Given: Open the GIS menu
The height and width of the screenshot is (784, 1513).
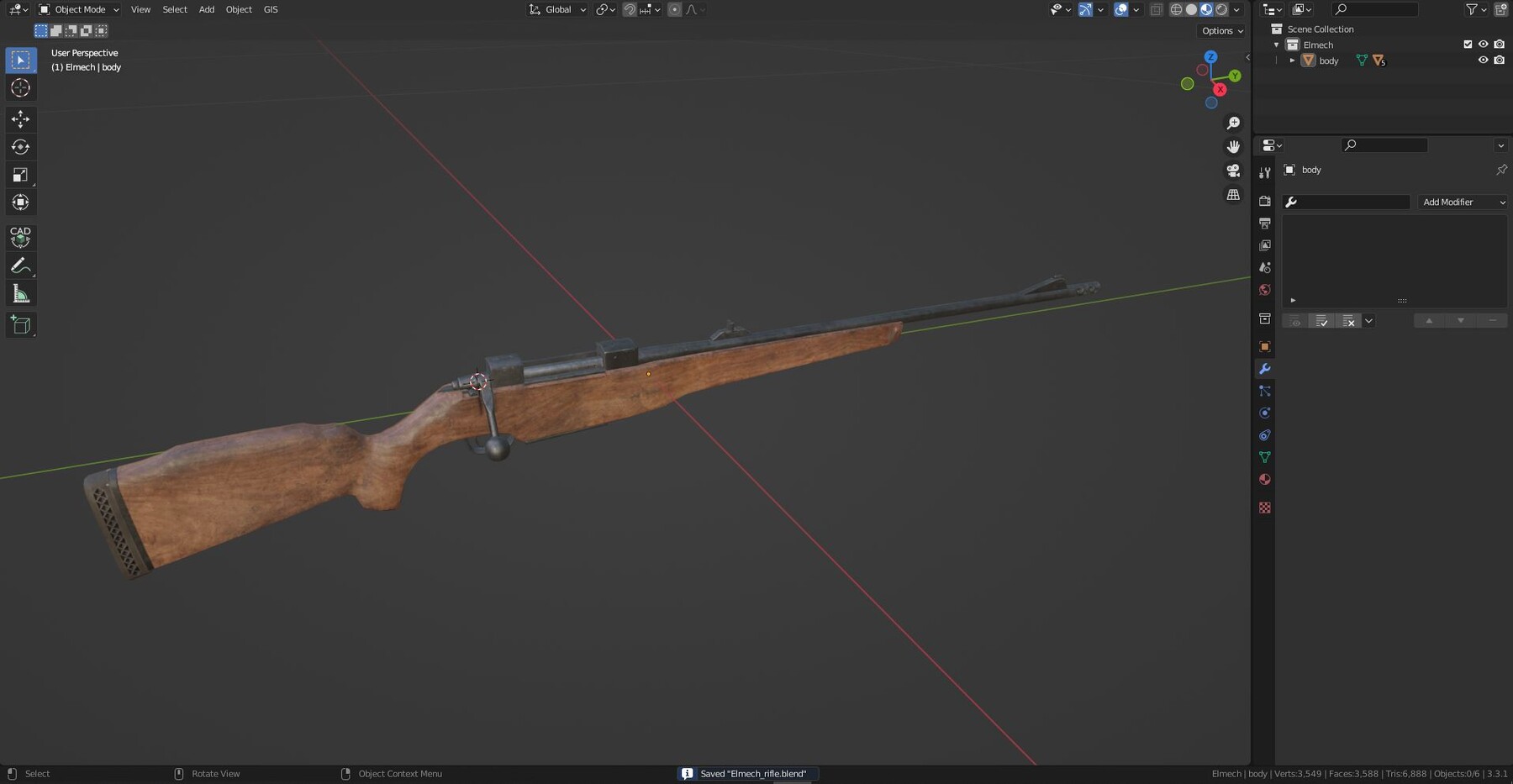Looking at the screenshot, I should coord(270,9).
